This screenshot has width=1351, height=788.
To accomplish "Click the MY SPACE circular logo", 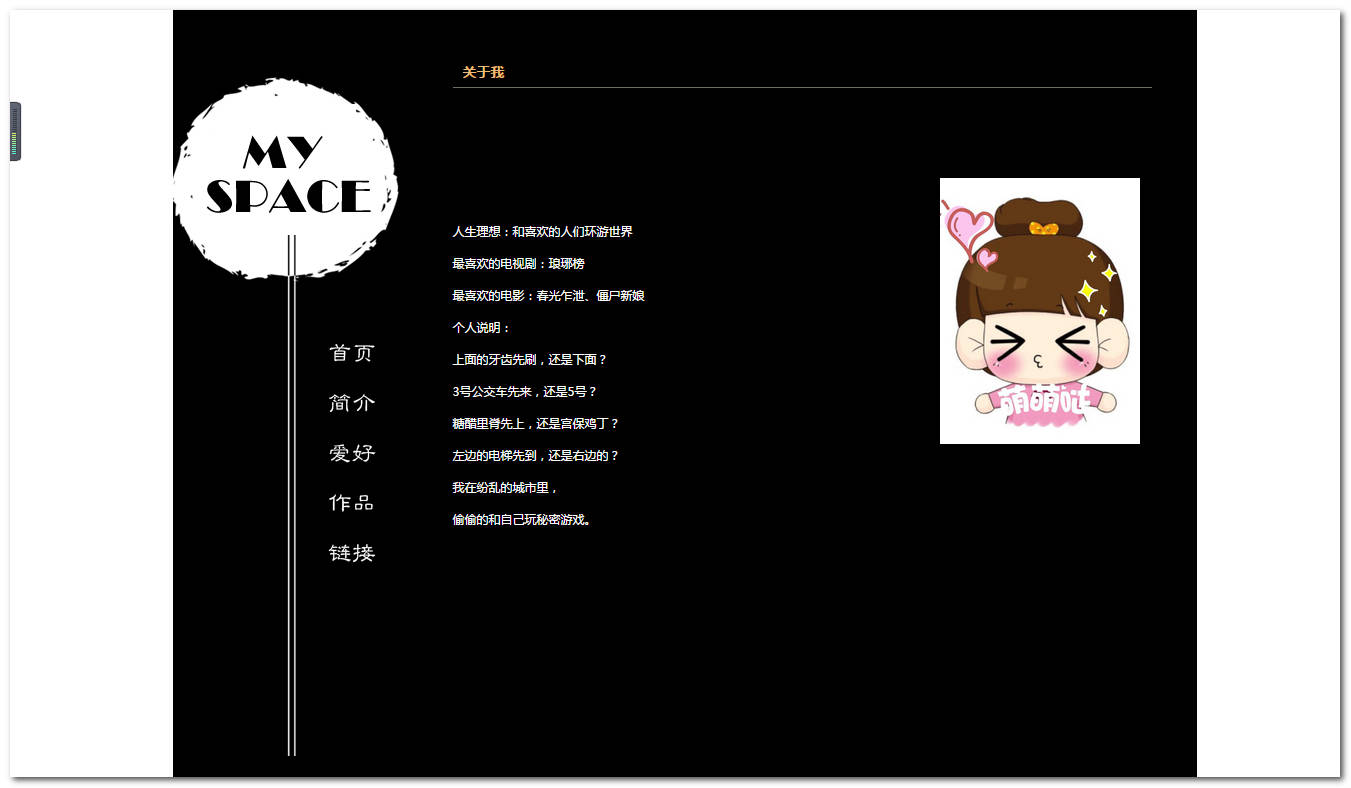I will coord(286,178).
